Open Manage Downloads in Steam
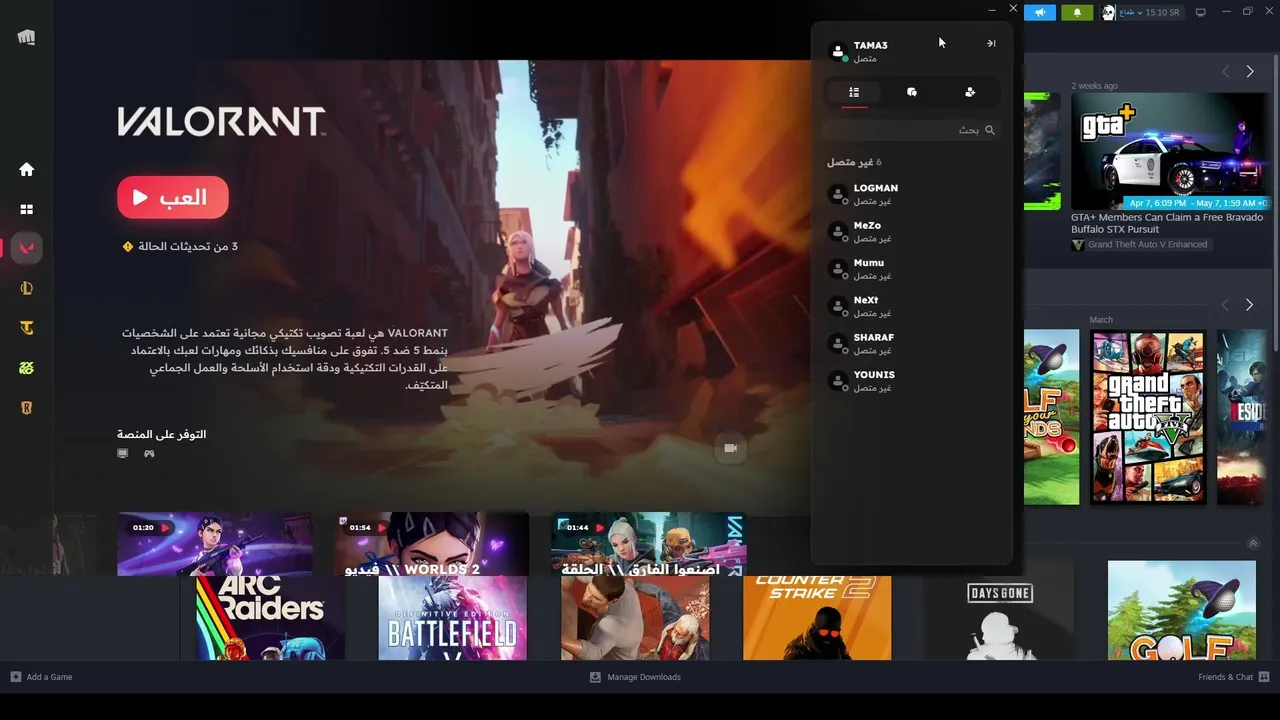Viewport: 1280px width, 720px height. coord(635,677)
